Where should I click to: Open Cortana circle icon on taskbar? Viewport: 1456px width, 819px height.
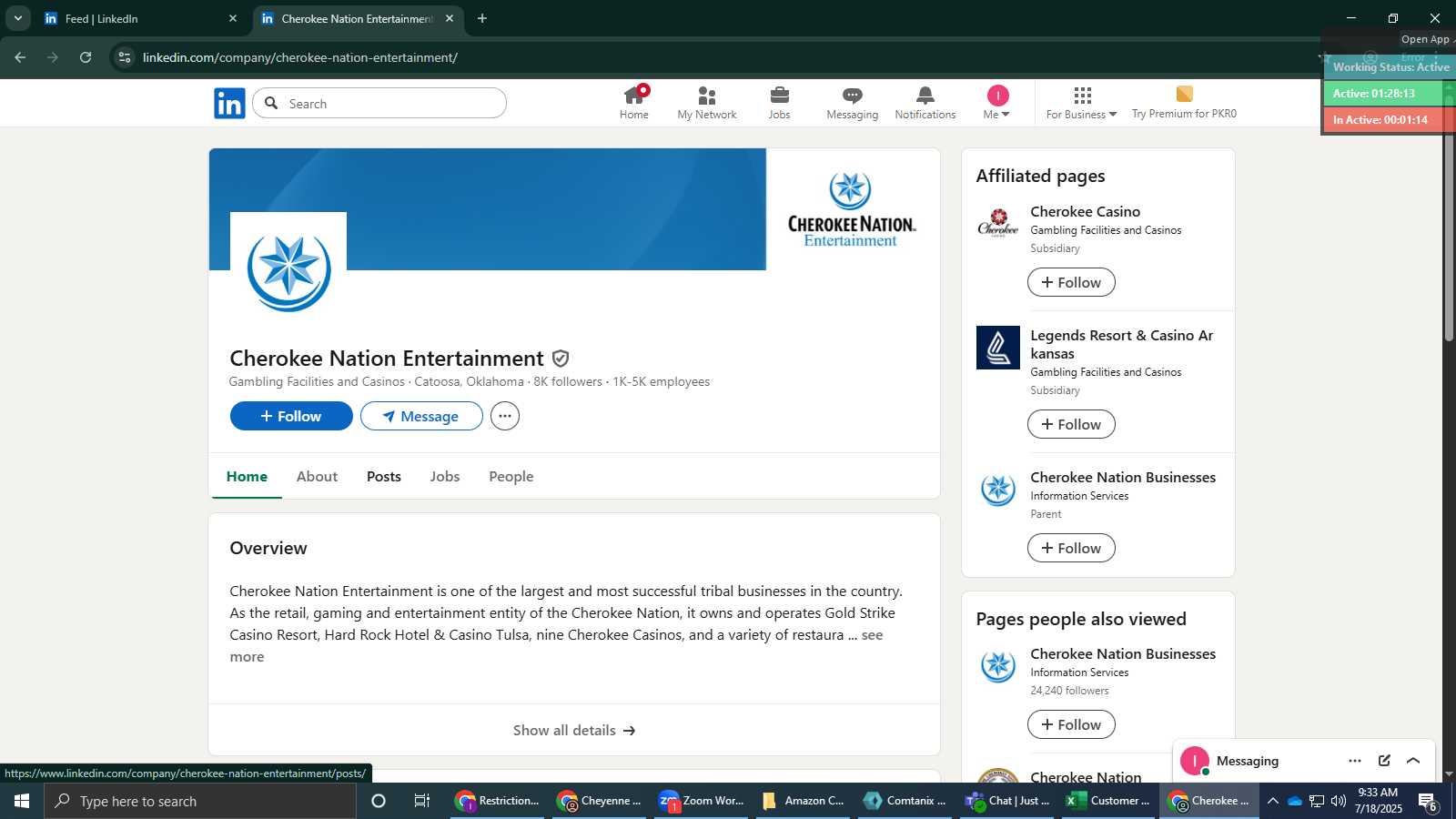[379, 801]
